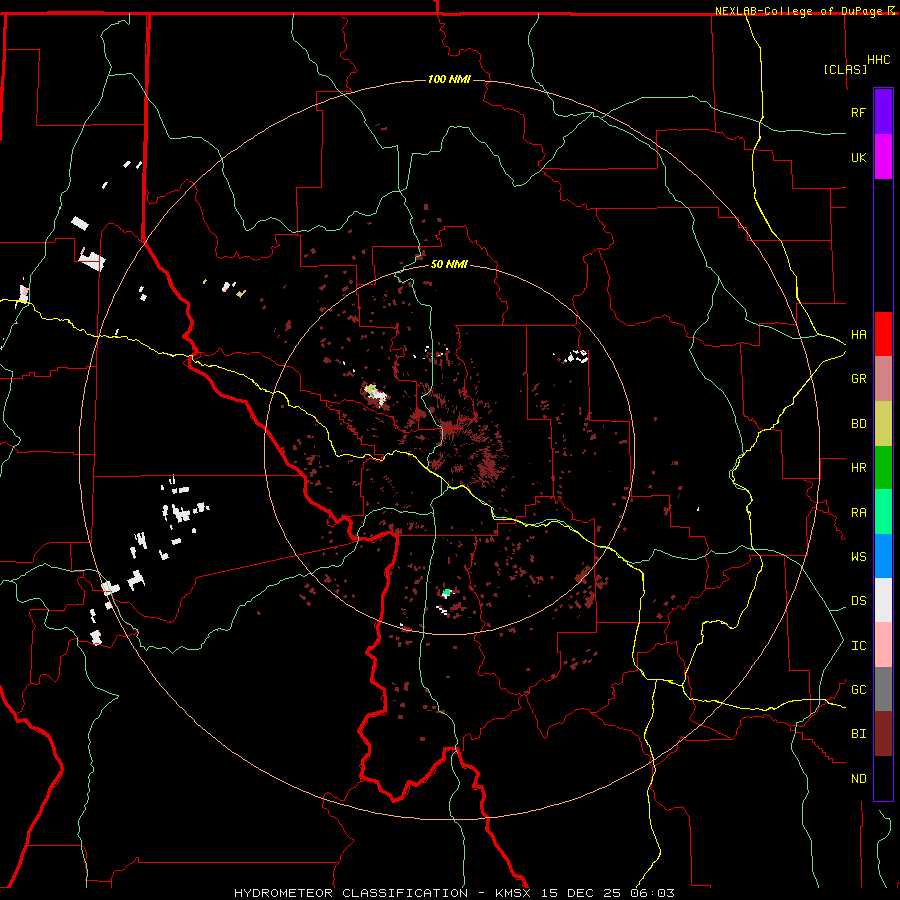
Task: Click the GC legend label
Action: click(858, 690)
